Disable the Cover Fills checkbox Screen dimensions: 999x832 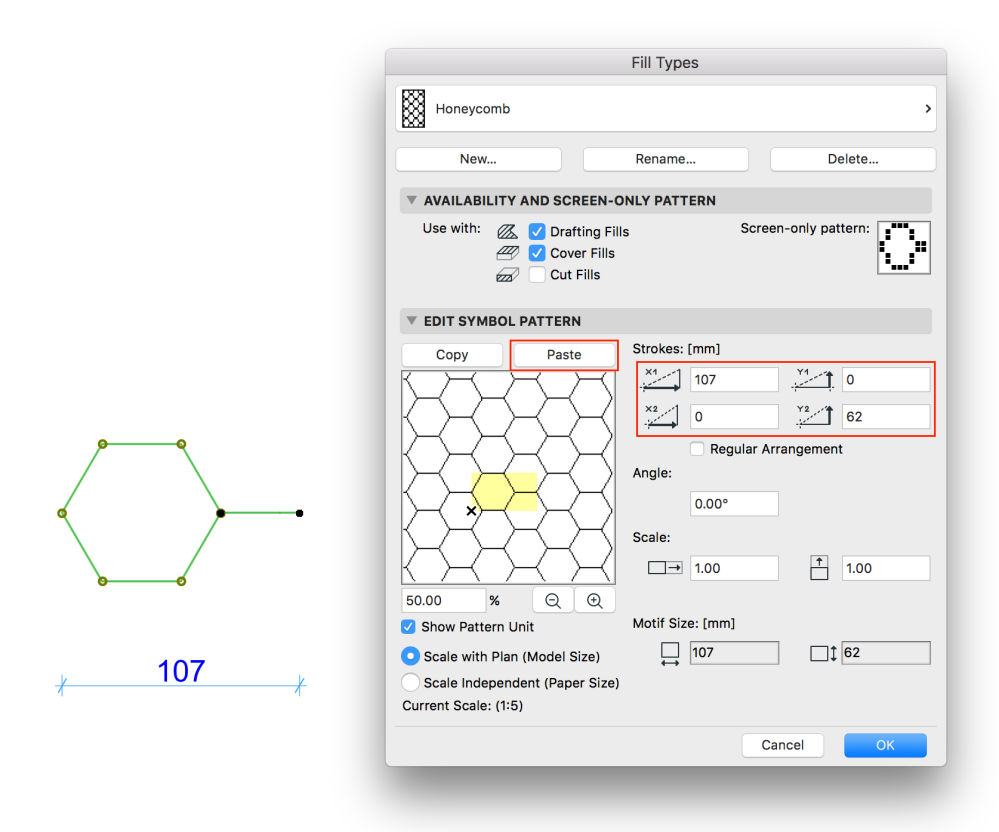coord(537,252)
